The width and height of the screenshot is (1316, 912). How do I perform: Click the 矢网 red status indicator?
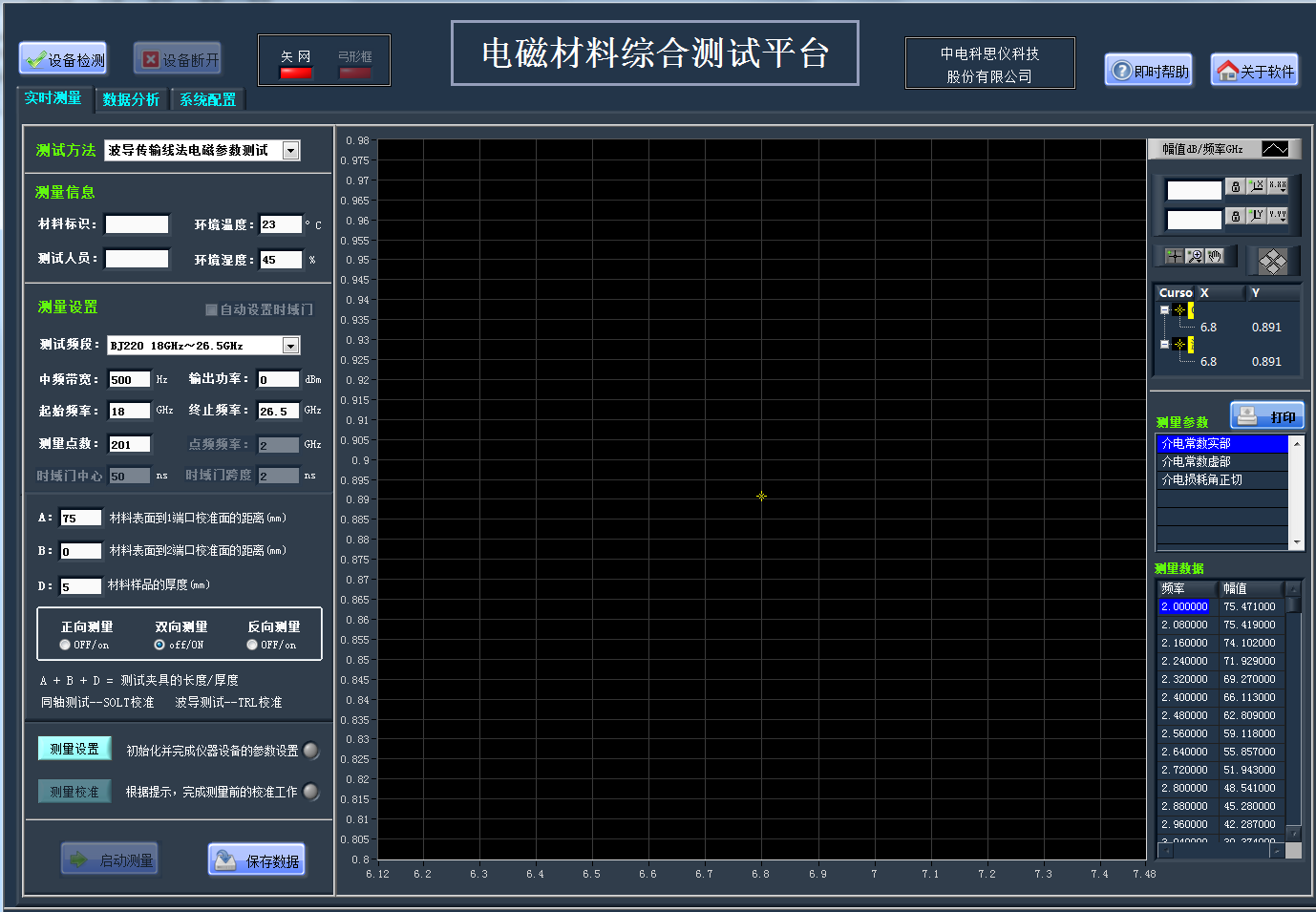296,73
